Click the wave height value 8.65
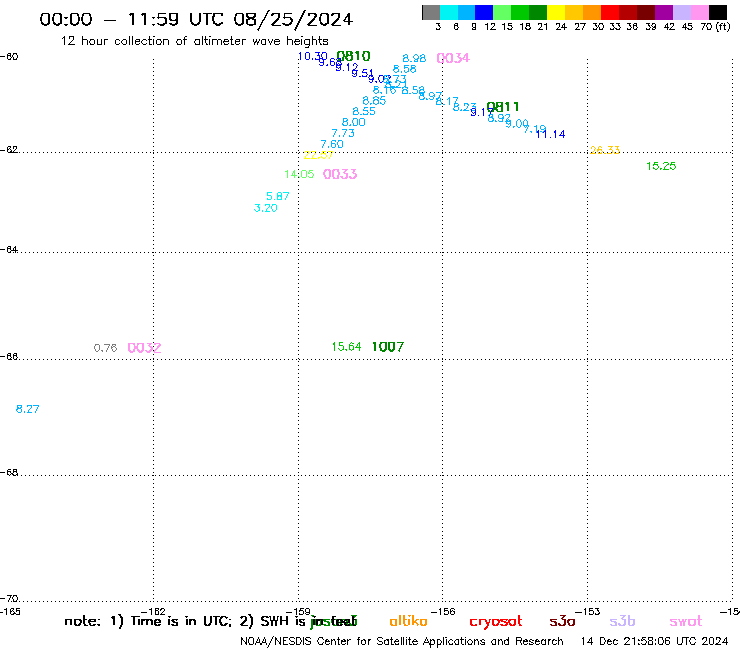Image resolution: width=740 pixels, height=650 pixels. 374,101
